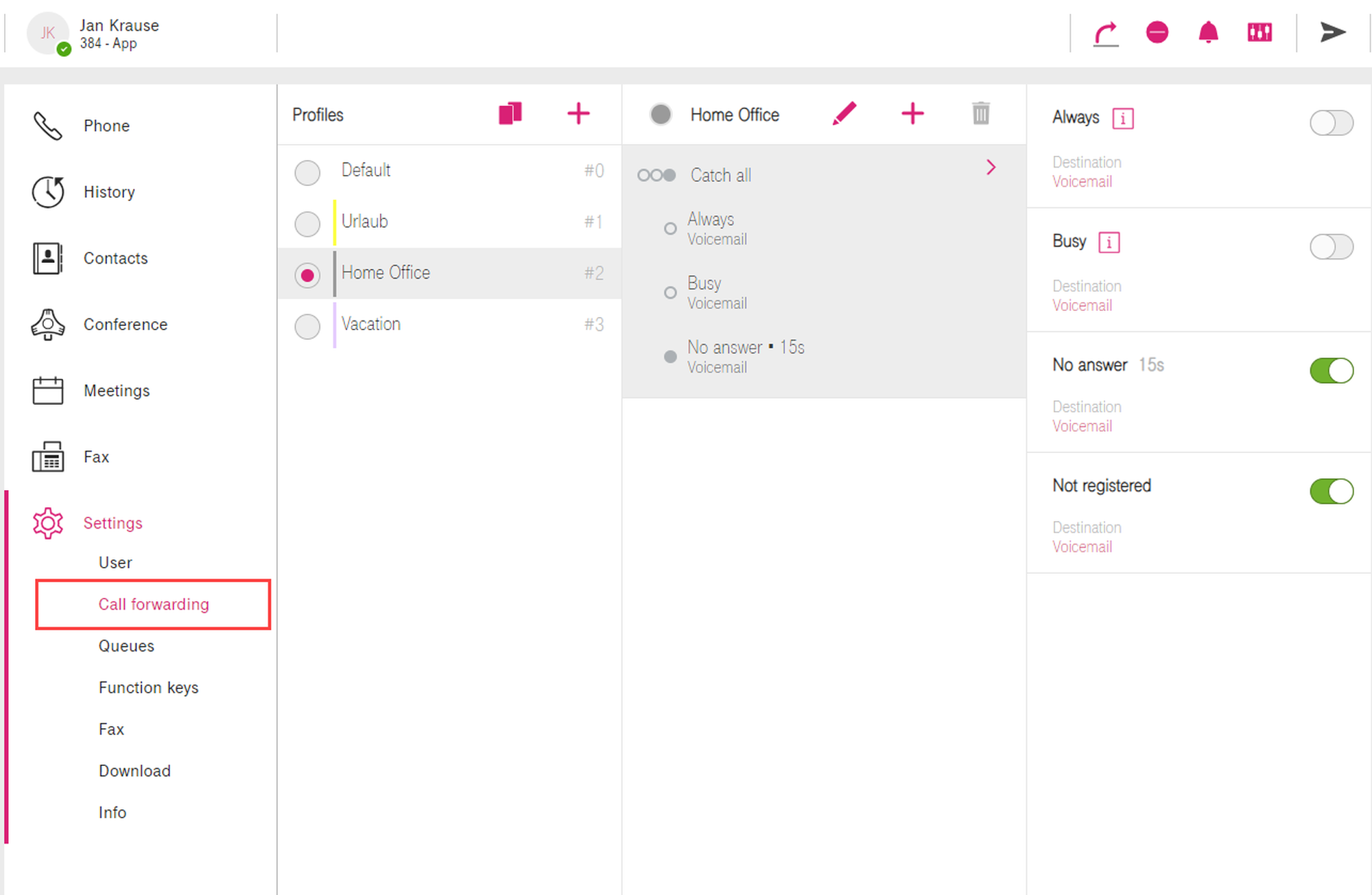1372x895 pixels.
Task: Turn off the Not registered toggle
Action: [1331, 491]
